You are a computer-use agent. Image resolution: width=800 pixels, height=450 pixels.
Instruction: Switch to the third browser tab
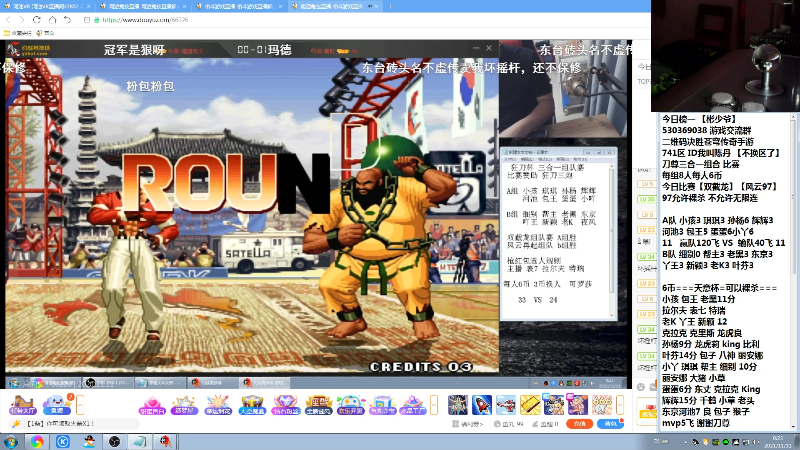pyautogui.click(x=240, y=6)
